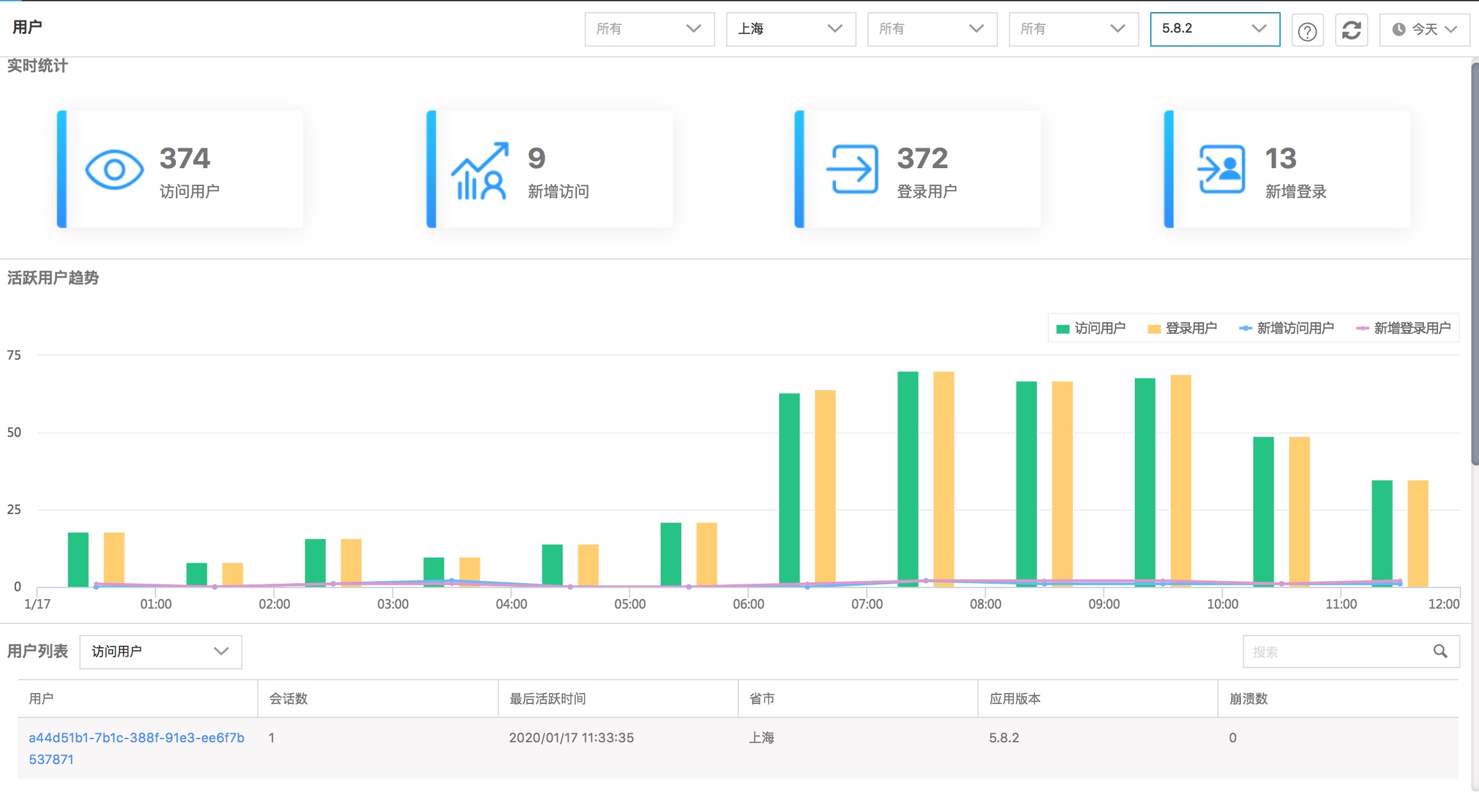Click the 372 登录用户 count
Screen dimensions: 1479x812
click(x=922, y=158)
